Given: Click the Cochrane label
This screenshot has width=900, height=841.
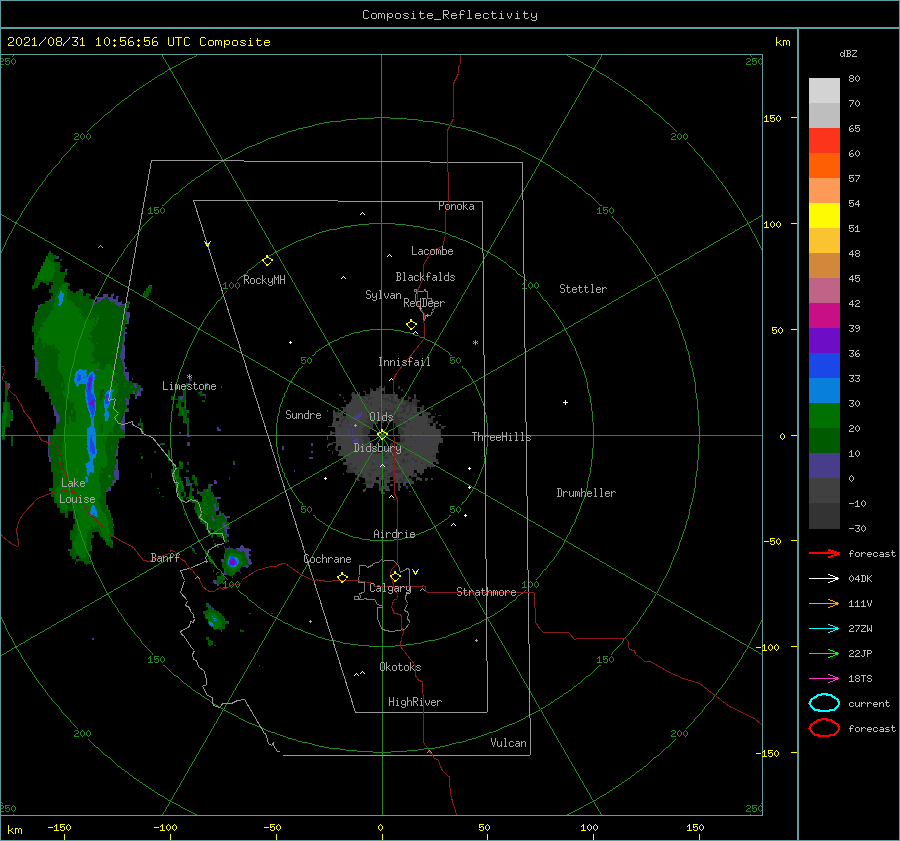Looking at the screenshot, I should [x=327, y=559].
